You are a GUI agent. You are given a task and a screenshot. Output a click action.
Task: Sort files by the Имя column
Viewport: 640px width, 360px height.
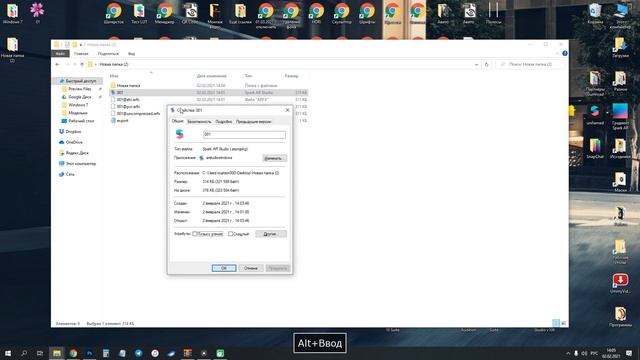coord(114,76)
